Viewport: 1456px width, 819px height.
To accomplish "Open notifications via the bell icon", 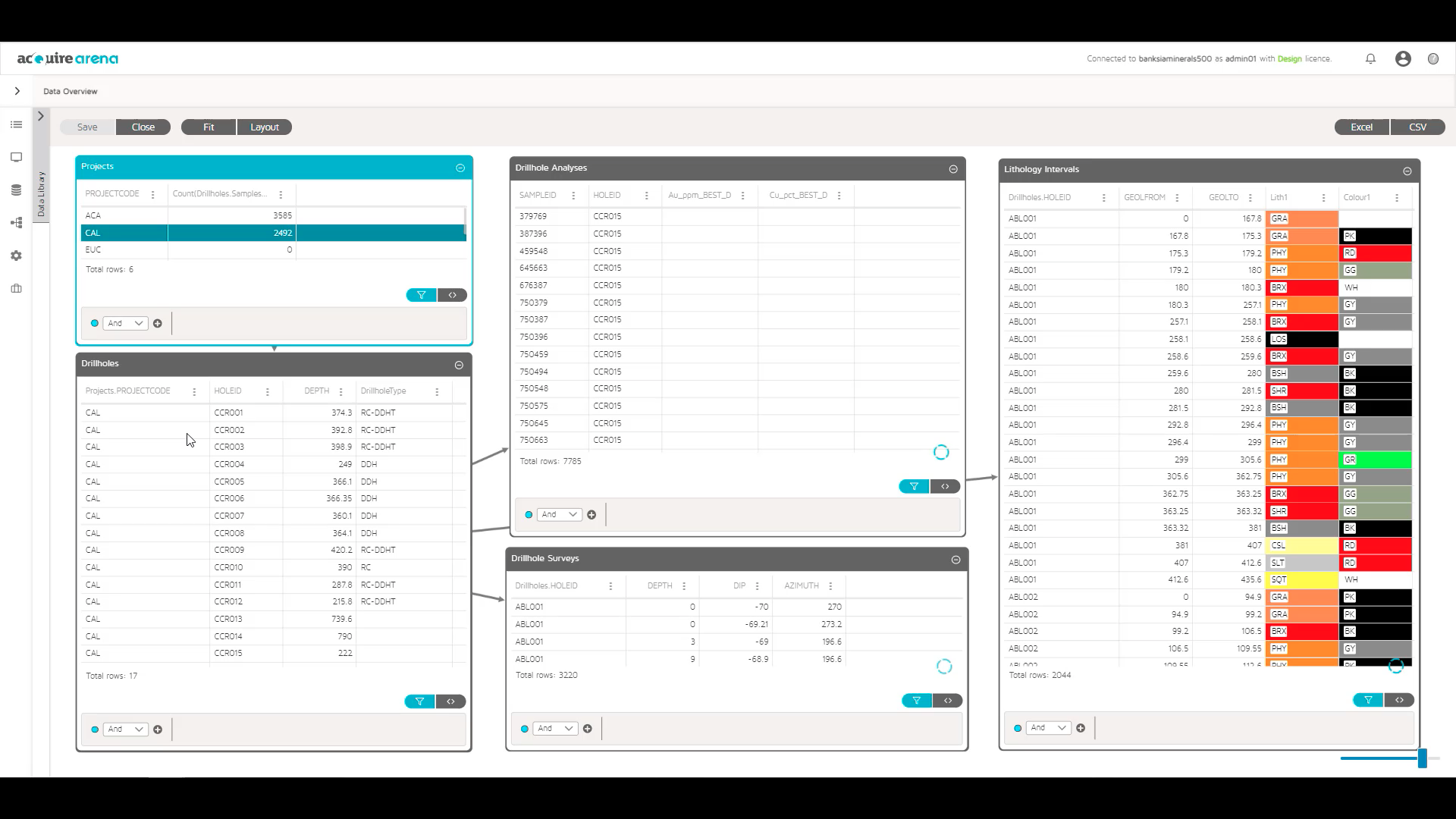I will point(1370,58).
